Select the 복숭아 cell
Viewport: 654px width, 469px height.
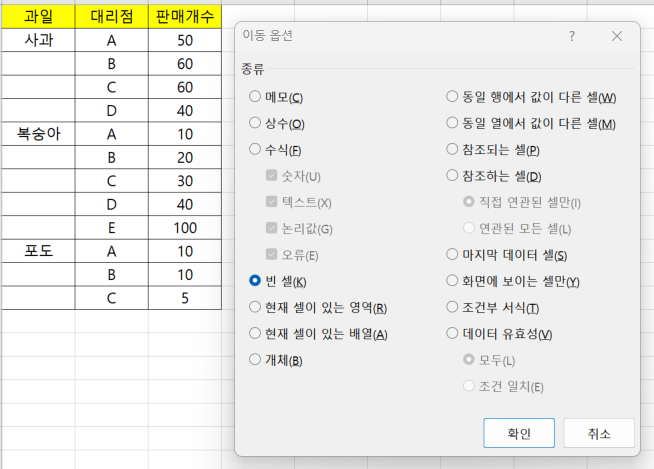(x=38, y=134)
